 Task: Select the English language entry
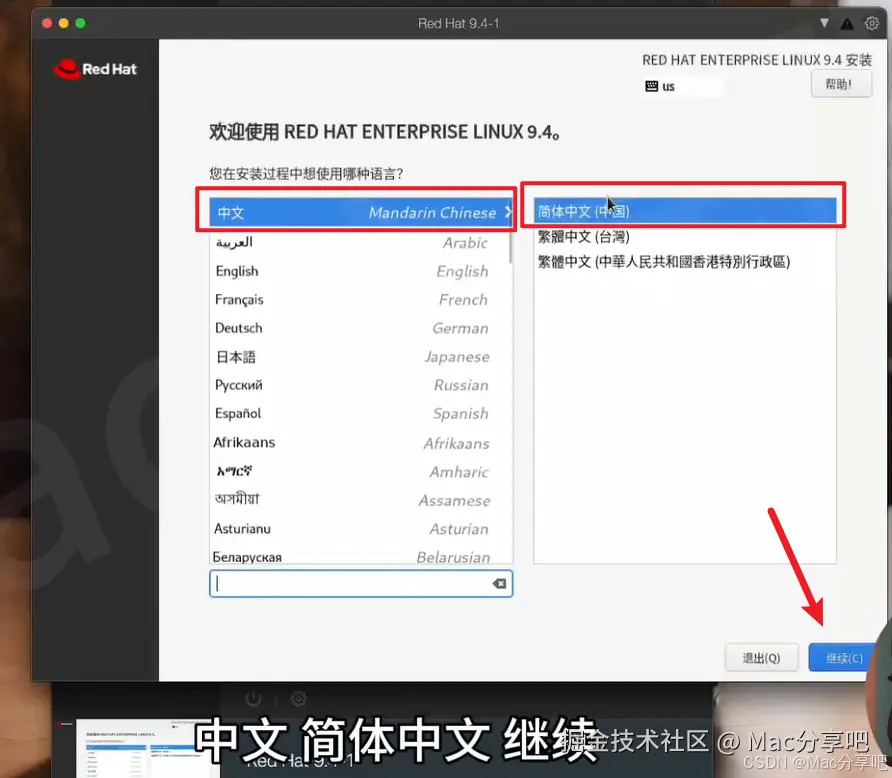[300, 270]
